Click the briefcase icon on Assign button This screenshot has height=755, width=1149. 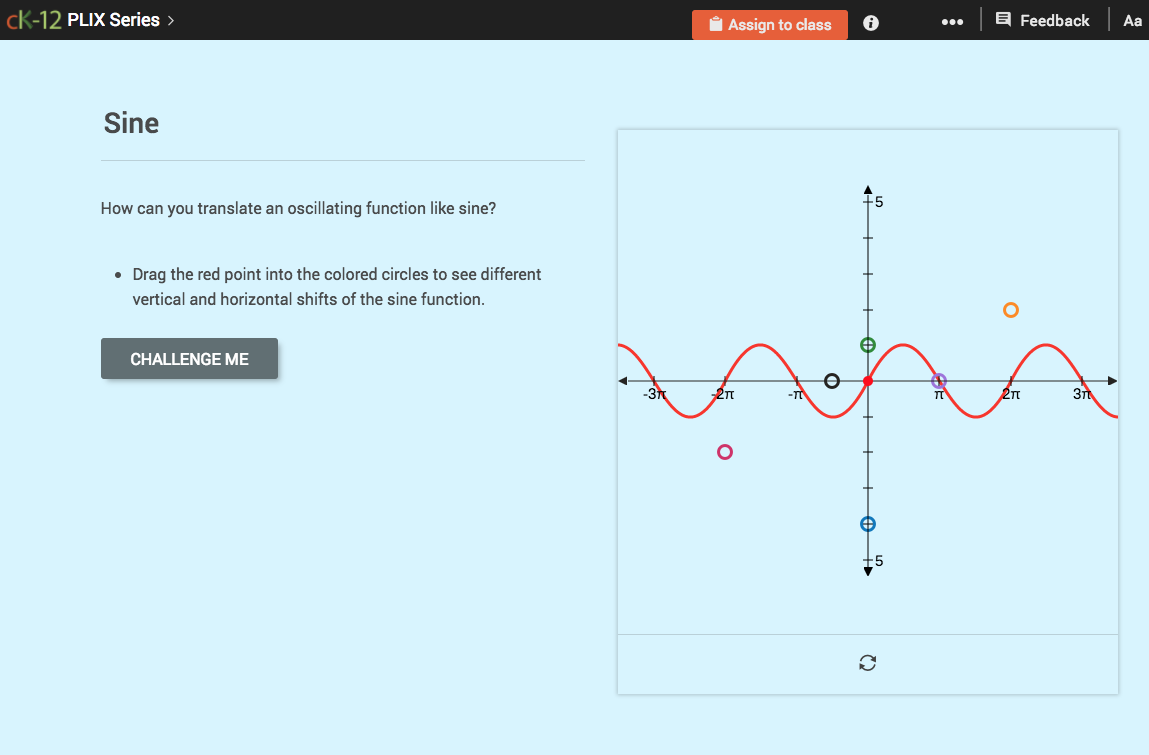coord(714,24)
